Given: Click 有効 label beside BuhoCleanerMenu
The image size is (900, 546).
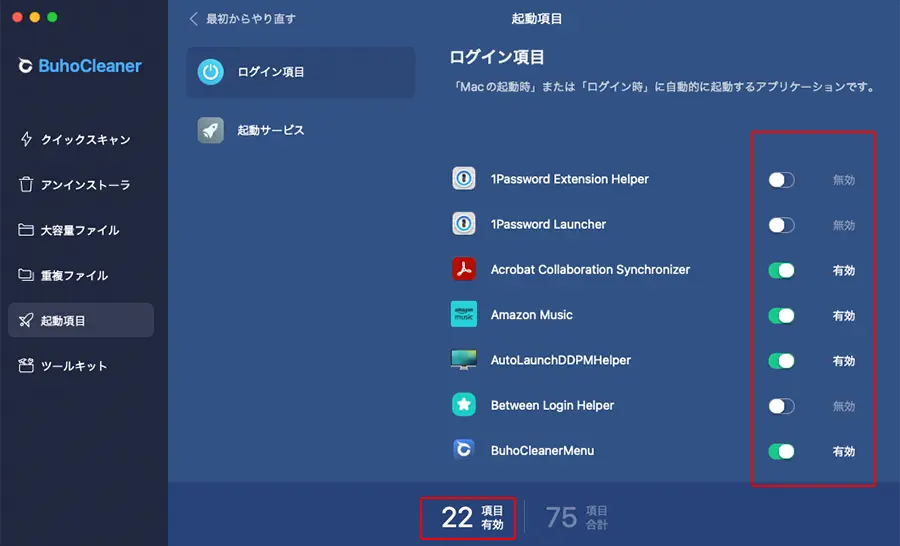Looking at the screenshot, I should pos(844,452).
